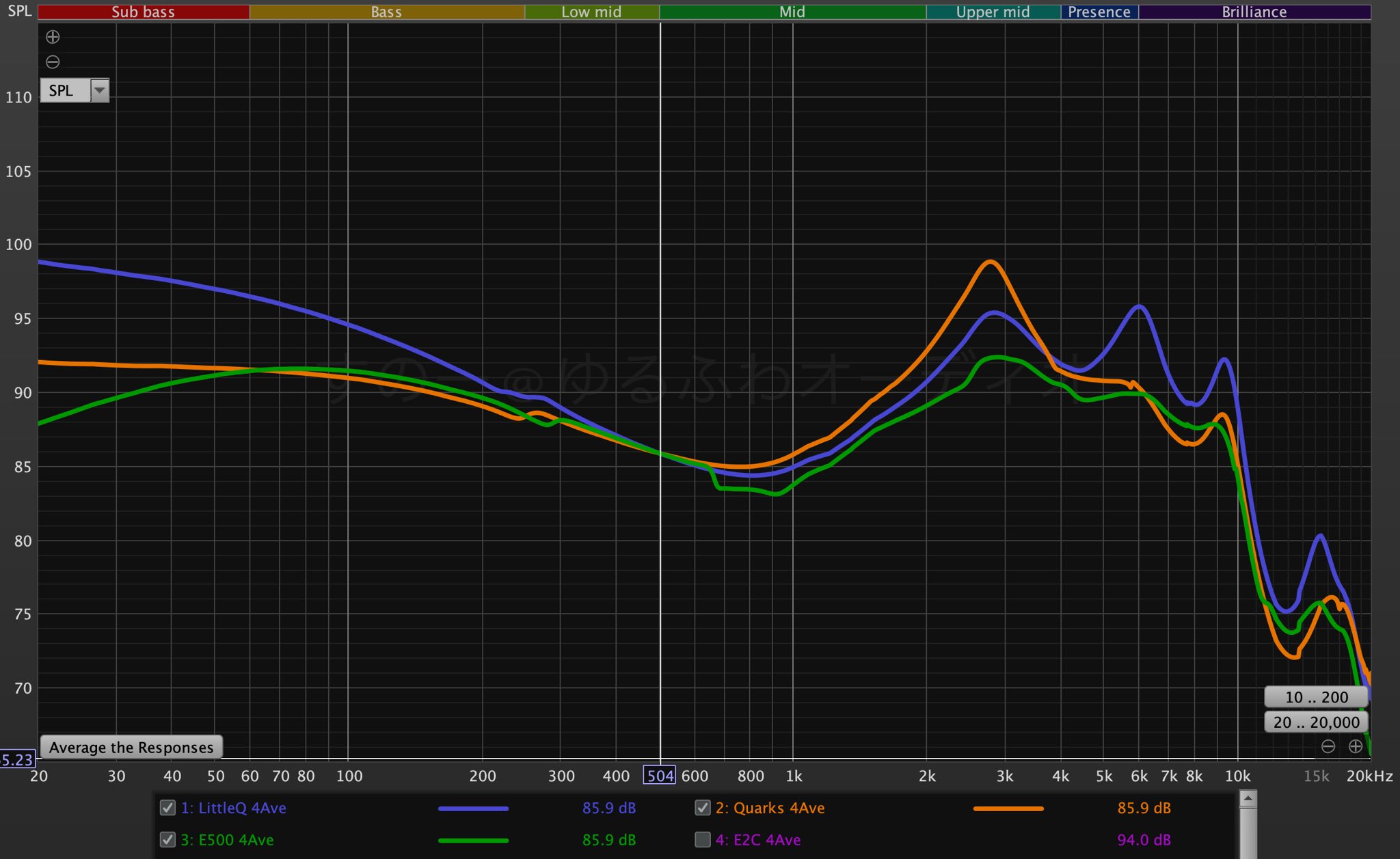Click the E500 green line color swatch

473,840
